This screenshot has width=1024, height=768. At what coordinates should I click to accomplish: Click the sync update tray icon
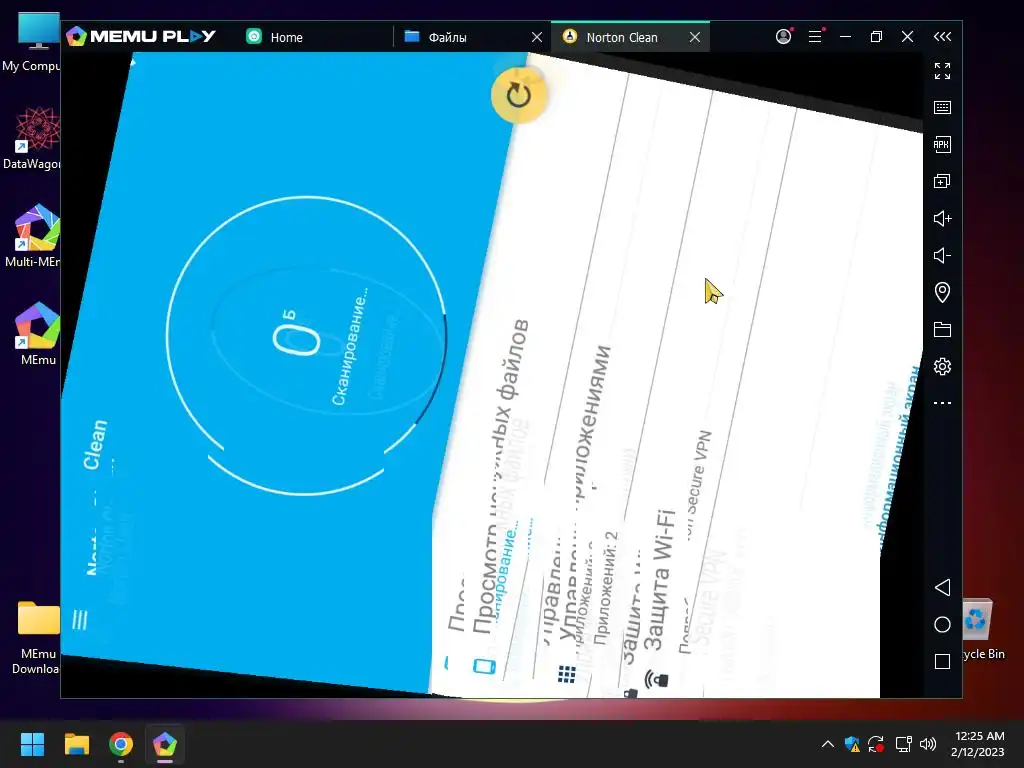point(876,744)
